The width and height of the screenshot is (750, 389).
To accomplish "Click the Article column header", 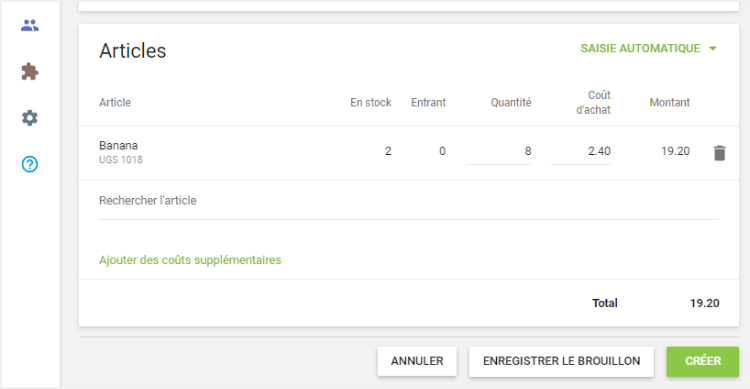I will click(x=115, y=102).
